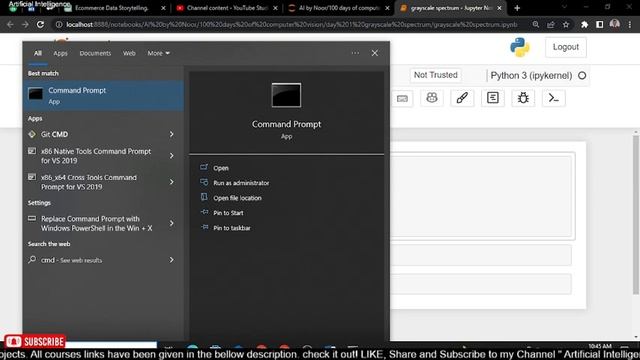The height and width of the screenshot is (360, 640).
Task: Open Replace Command Prompt with PowerShell setting
Action: tap(96, 224)
